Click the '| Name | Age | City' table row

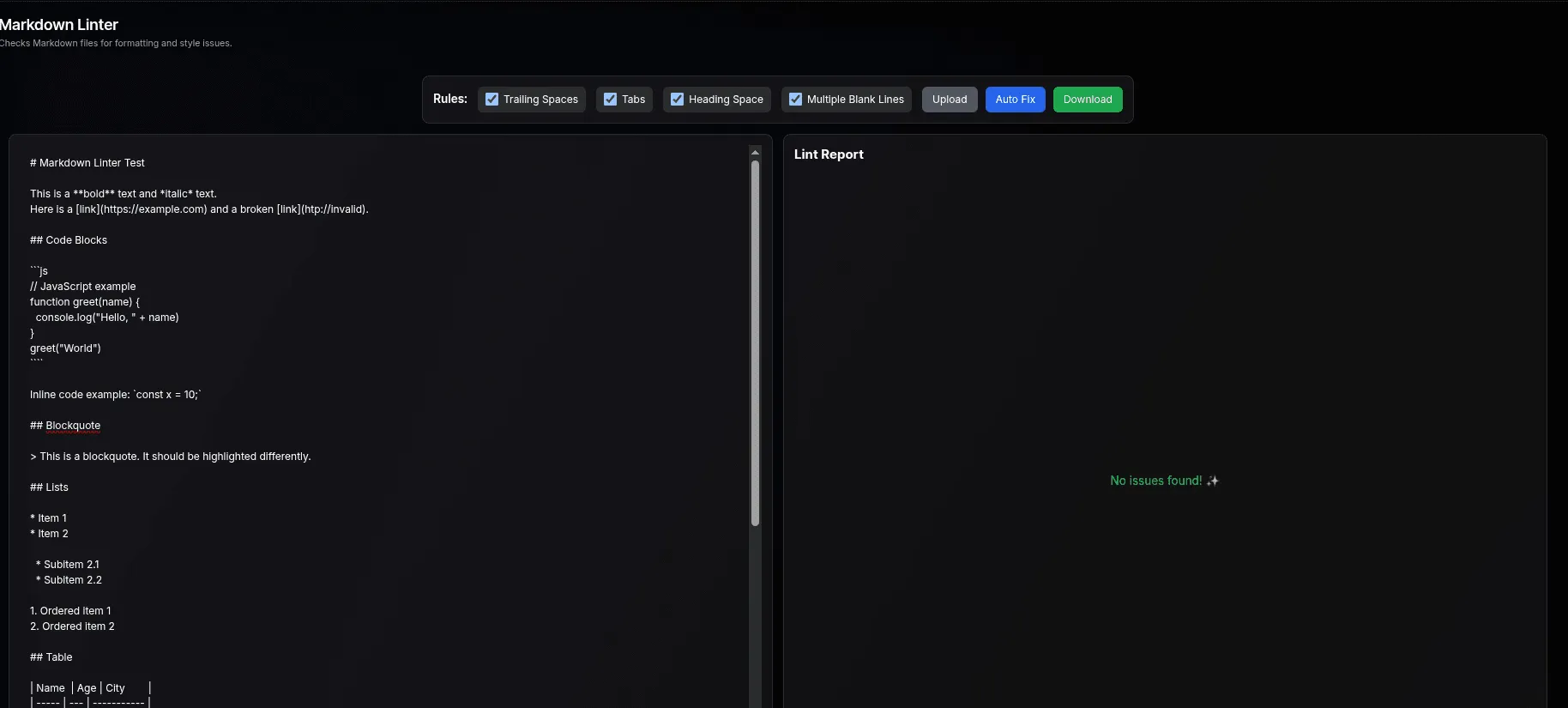[90, 688]
